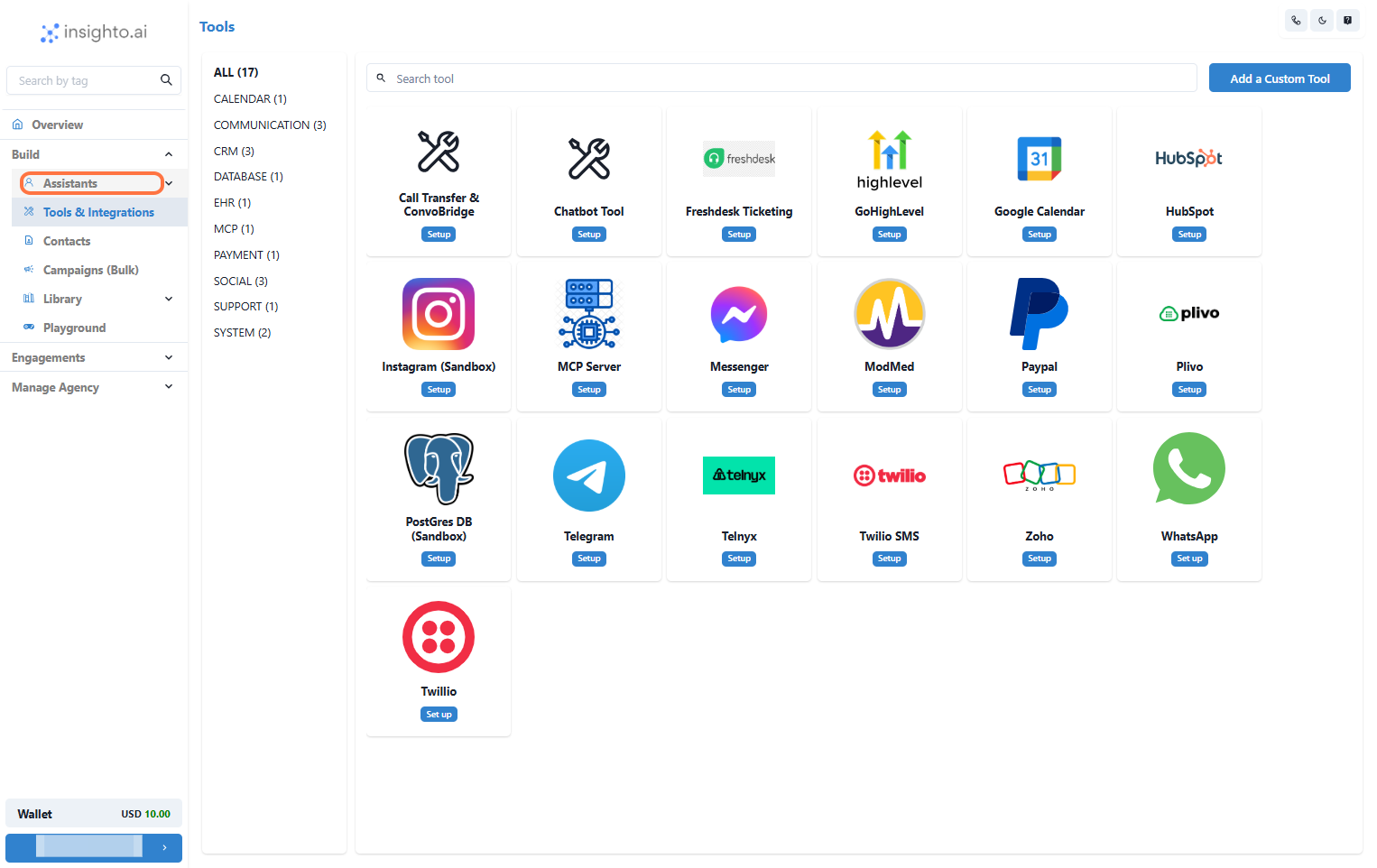Click Set up under WhatsApp
The height and width of the screenshot is (868, 1377).
pyautogui.click(x=1189, y=559)
